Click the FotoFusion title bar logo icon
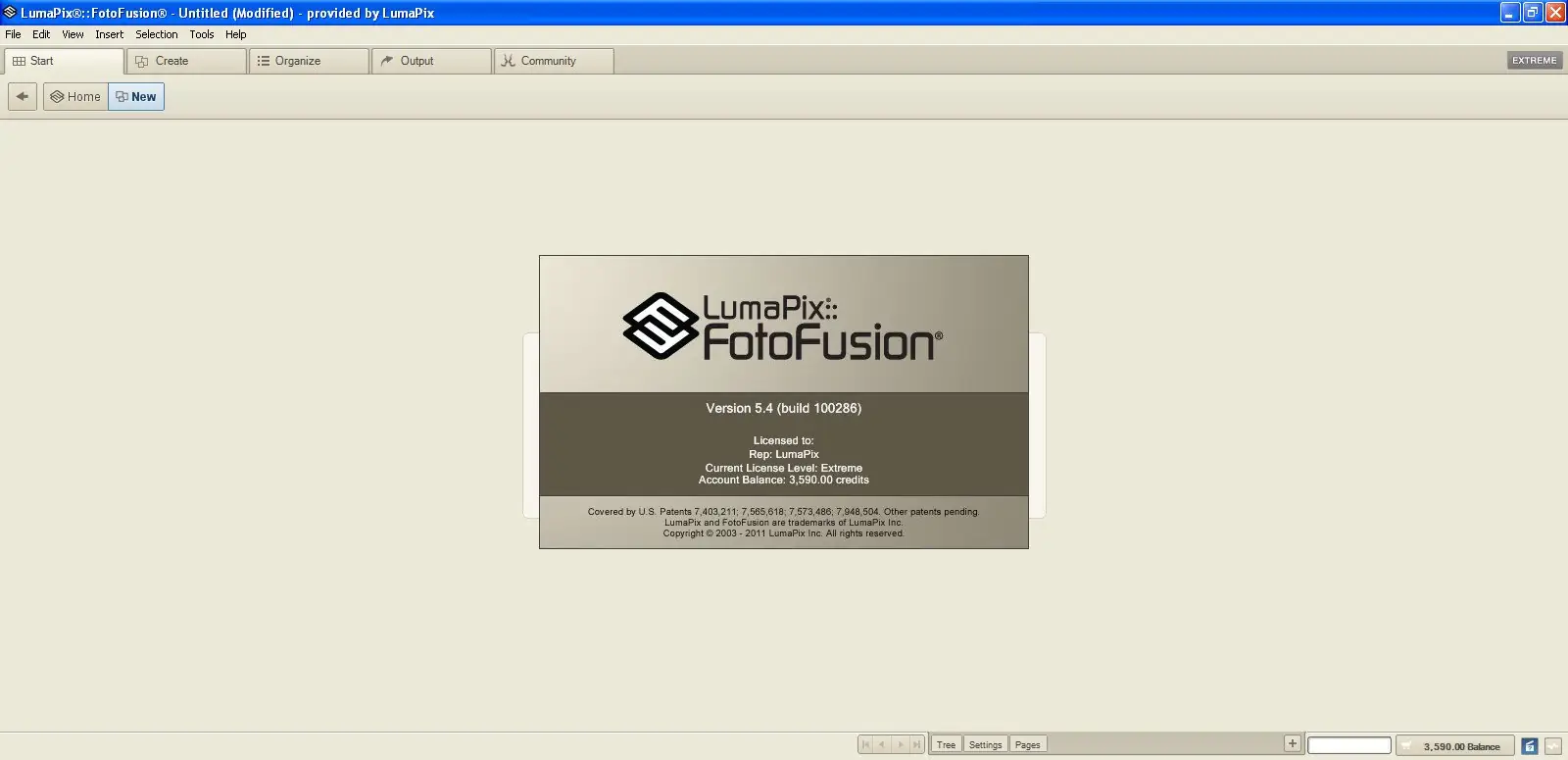This screenshot has height=760, width=1568. point(10,13)
